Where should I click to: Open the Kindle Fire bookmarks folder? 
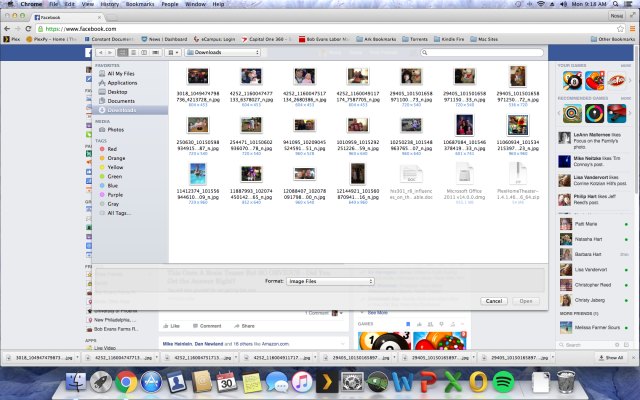[x=449, y=39]
